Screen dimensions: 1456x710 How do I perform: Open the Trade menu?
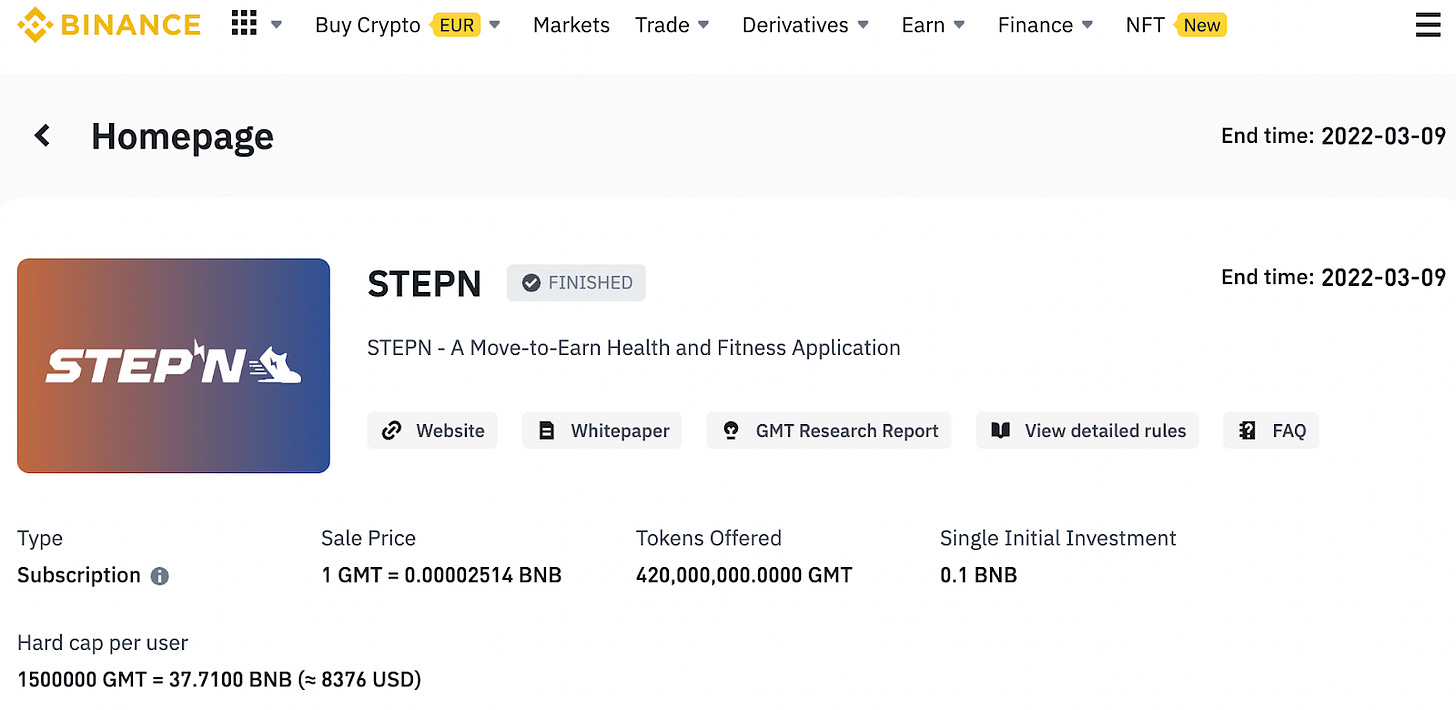[x=662, y=25]
